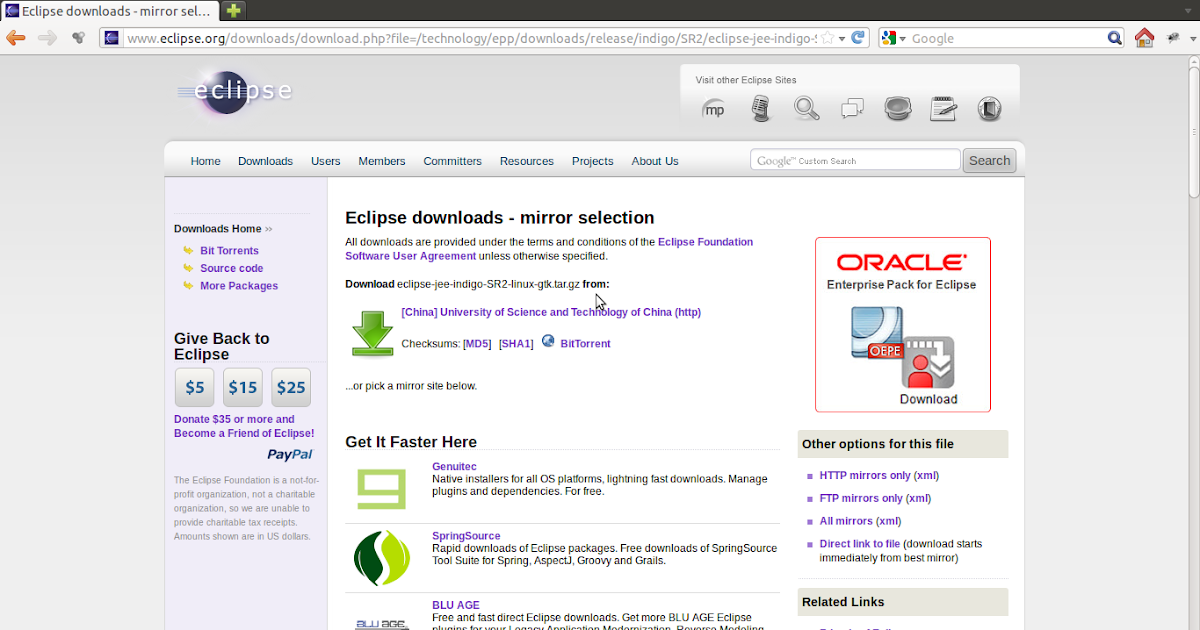This screenshot has width=1200, height=630.
Task: Click the BLU AGE logo image
Action: (382, 623)
